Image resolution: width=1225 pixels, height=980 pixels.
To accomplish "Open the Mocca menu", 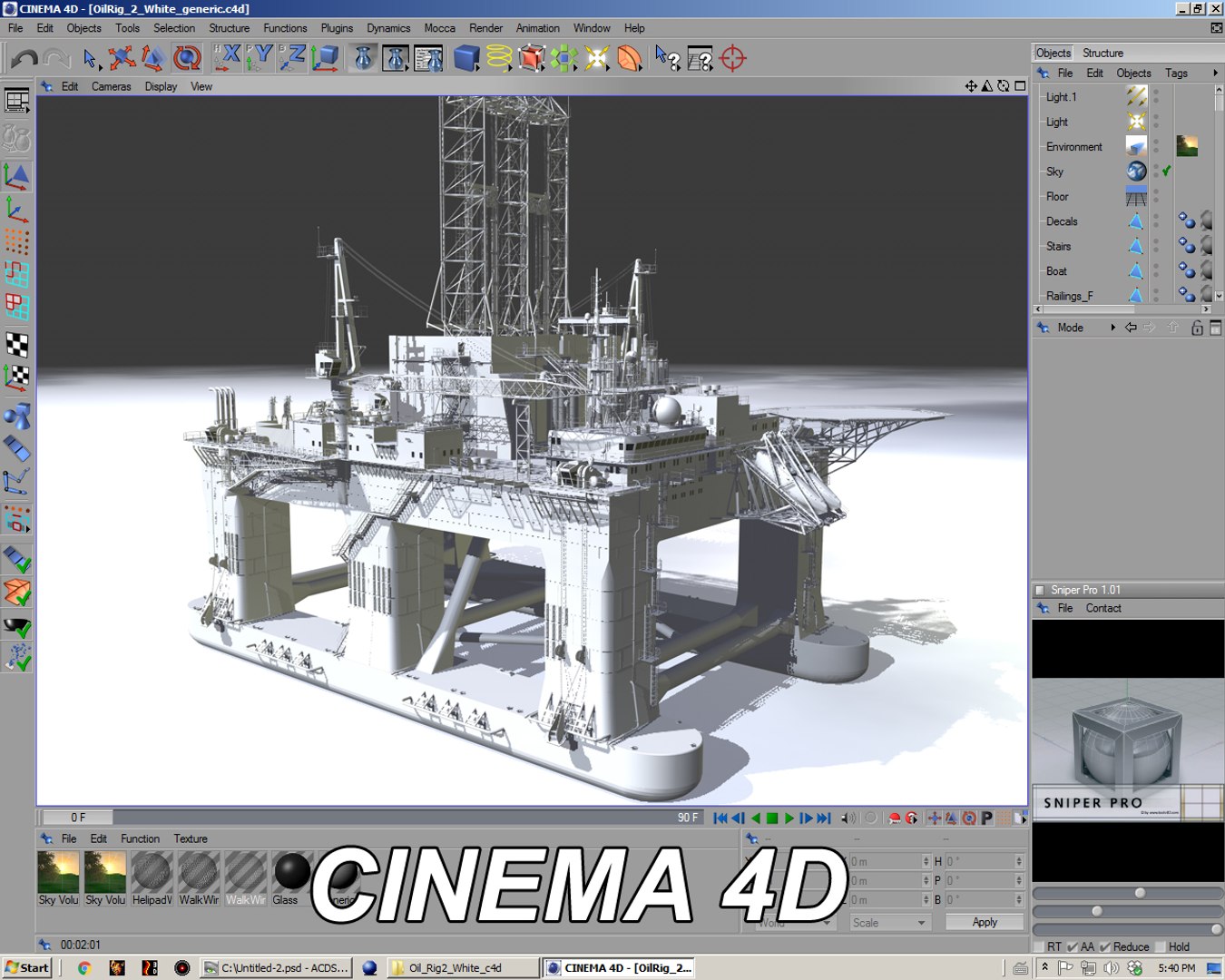I will click(439, 28).
